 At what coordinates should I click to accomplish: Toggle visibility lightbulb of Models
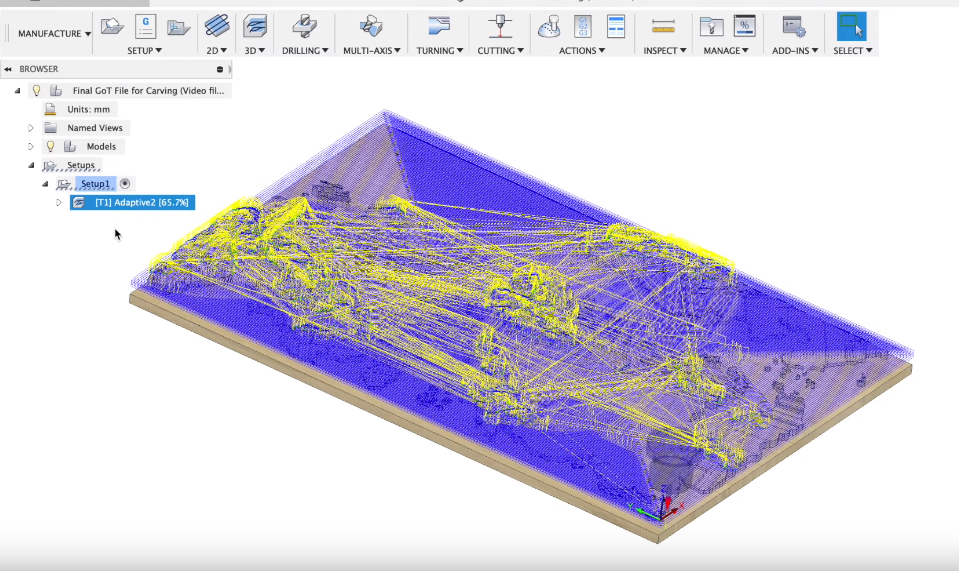(x=51, y=147)
